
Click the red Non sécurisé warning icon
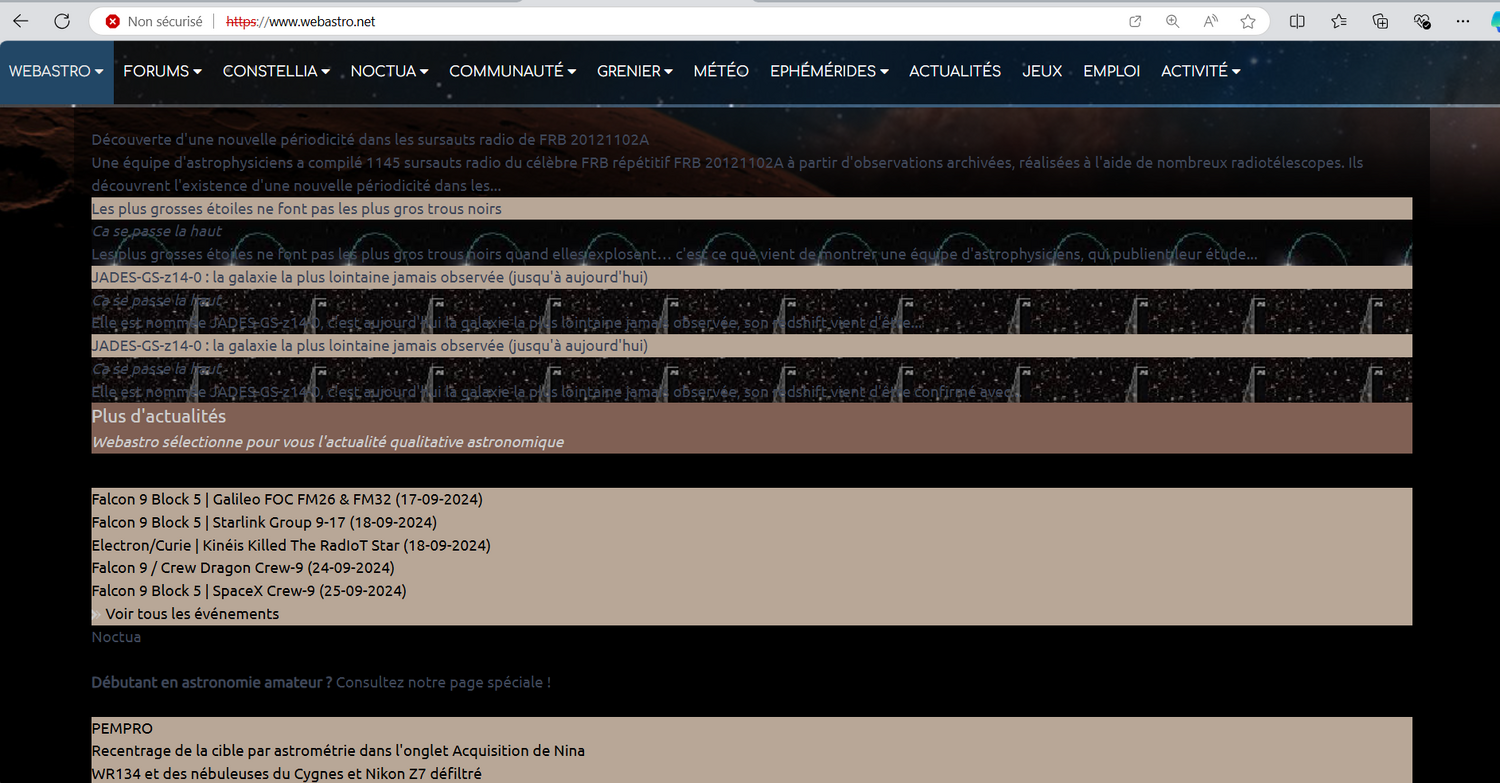[x=112, y=21]
